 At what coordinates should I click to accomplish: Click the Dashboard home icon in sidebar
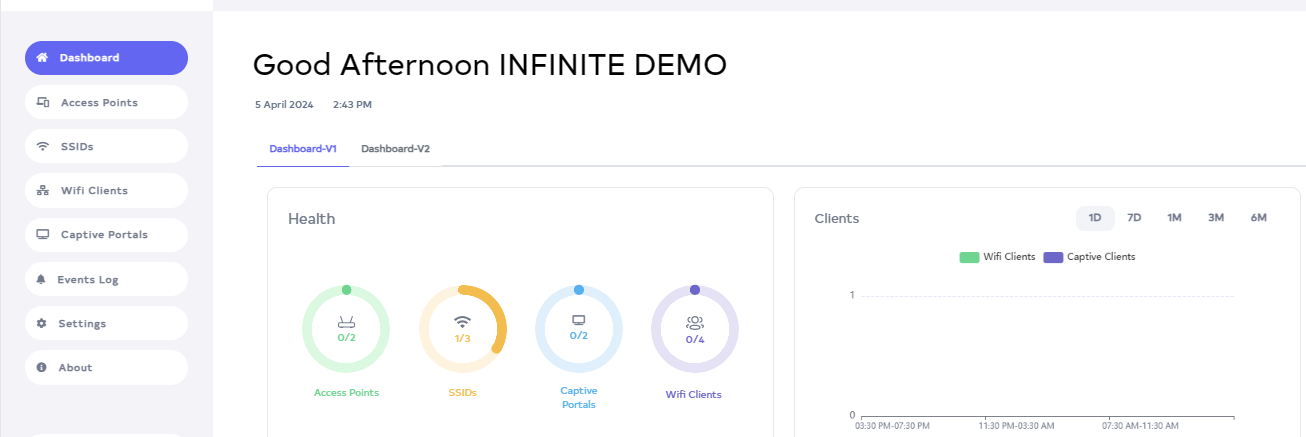pyautogui.click(x=42, y=58)
